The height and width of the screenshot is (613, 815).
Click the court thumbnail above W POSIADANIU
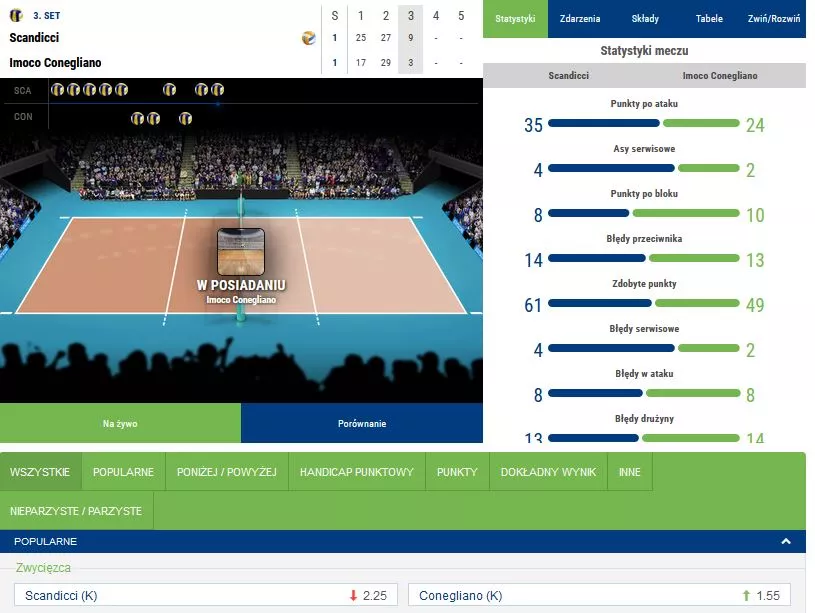pyautogui.click(x=241, y=252)
